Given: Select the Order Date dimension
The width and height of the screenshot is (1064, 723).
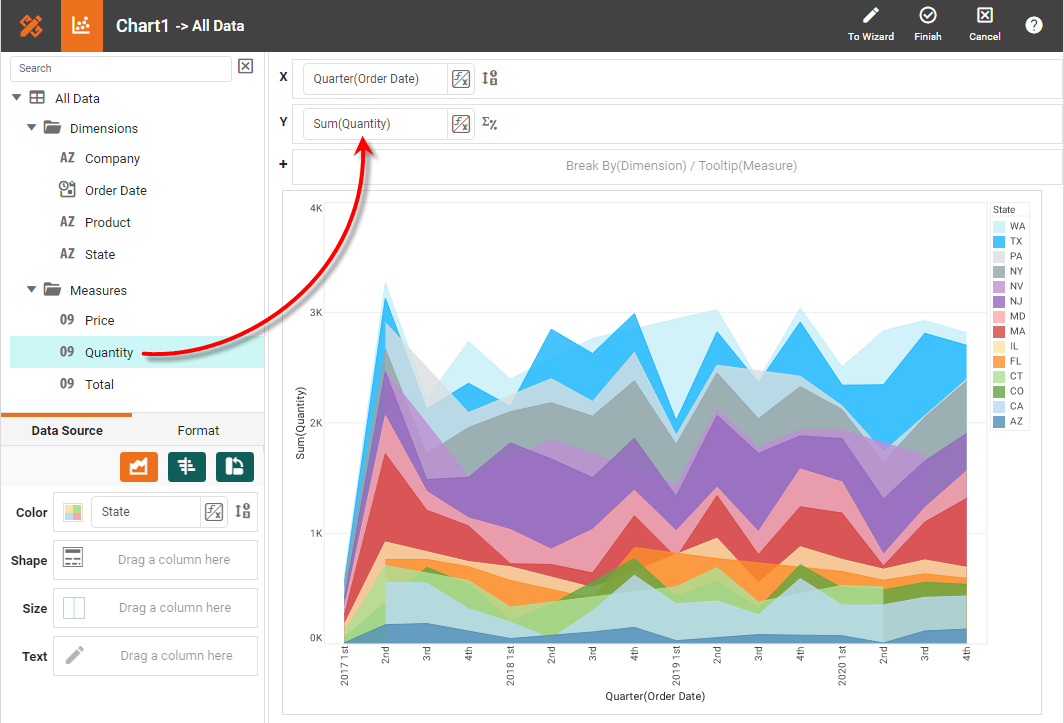Looking at the screenshot, I should (x=115, y=190).
